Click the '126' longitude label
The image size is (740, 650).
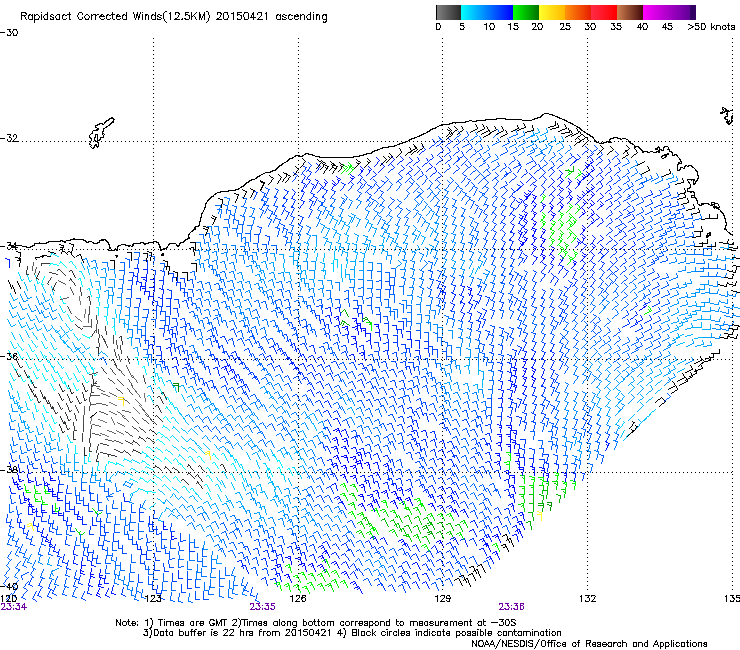(x=298, y=599)
